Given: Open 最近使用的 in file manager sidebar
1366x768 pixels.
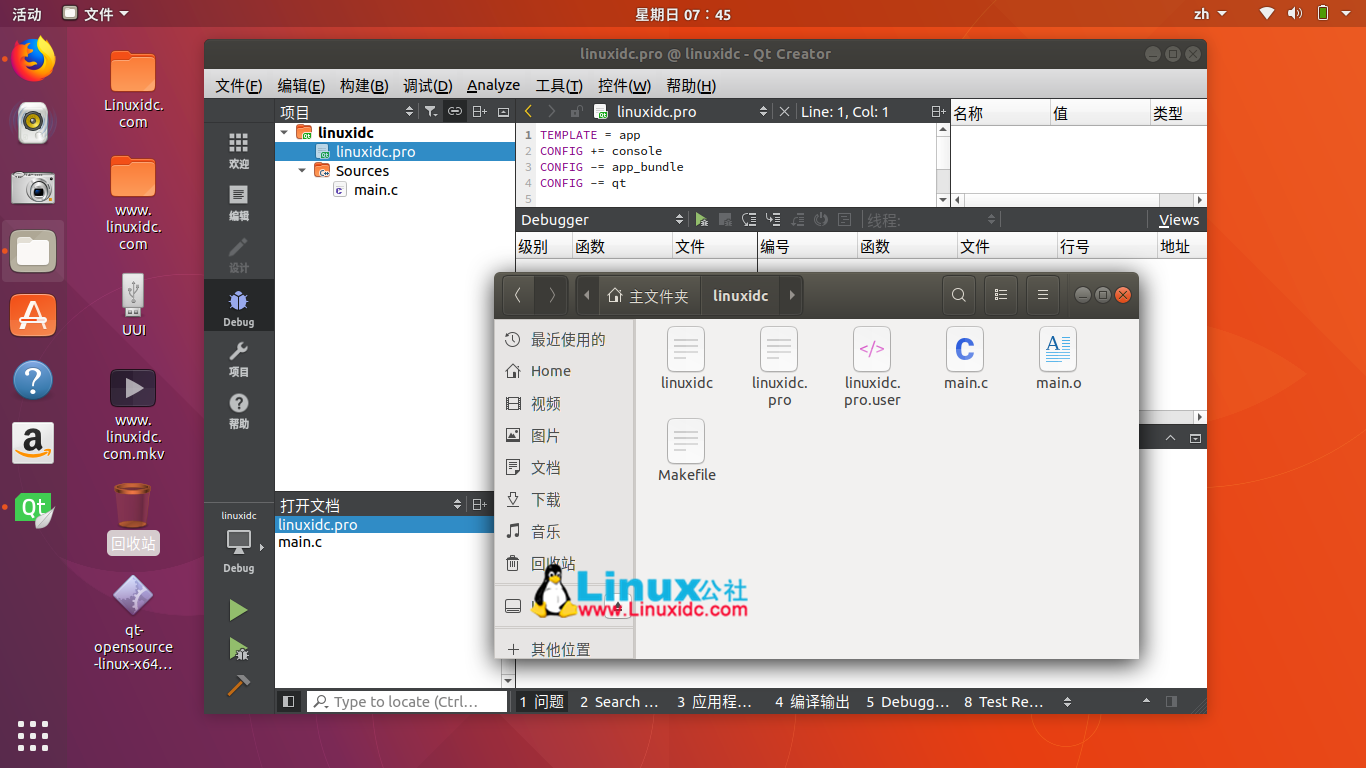Looking at the screenshot, I should tap(565, 339).
